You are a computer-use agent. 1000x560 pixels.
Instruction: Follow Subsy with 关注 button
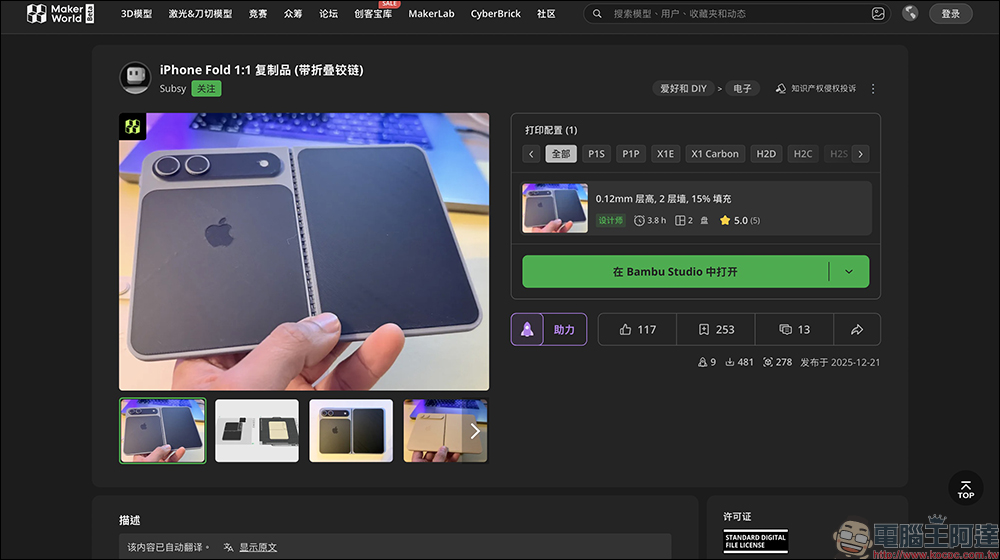click(x=206, y=89)
